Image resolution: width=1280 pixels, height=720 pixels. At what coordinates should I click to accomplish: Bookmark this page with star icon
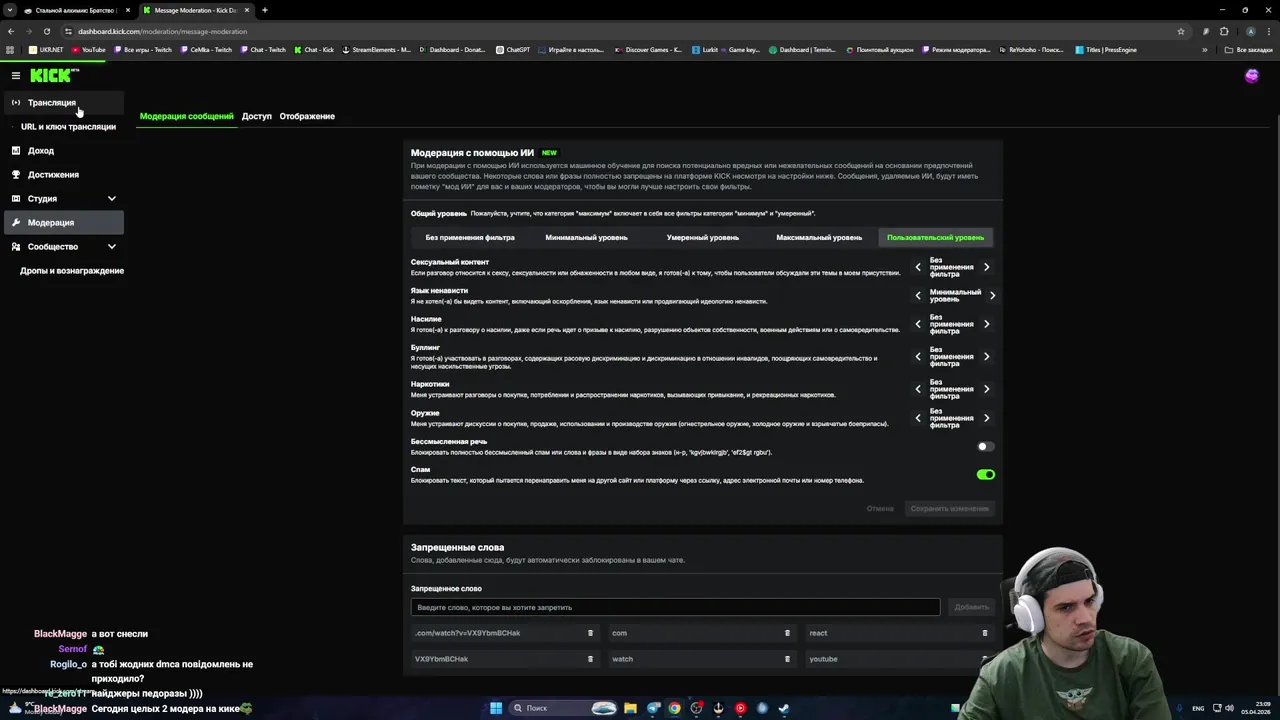(x=1181, y=31)
